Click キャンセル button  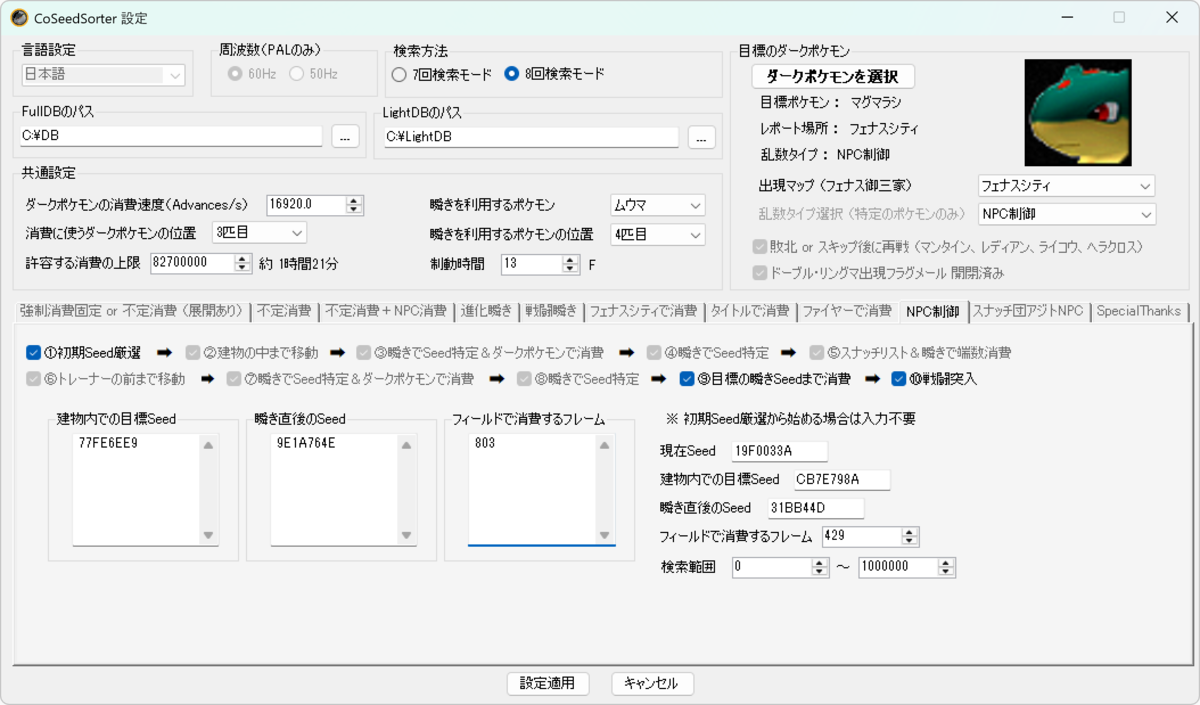651,684
